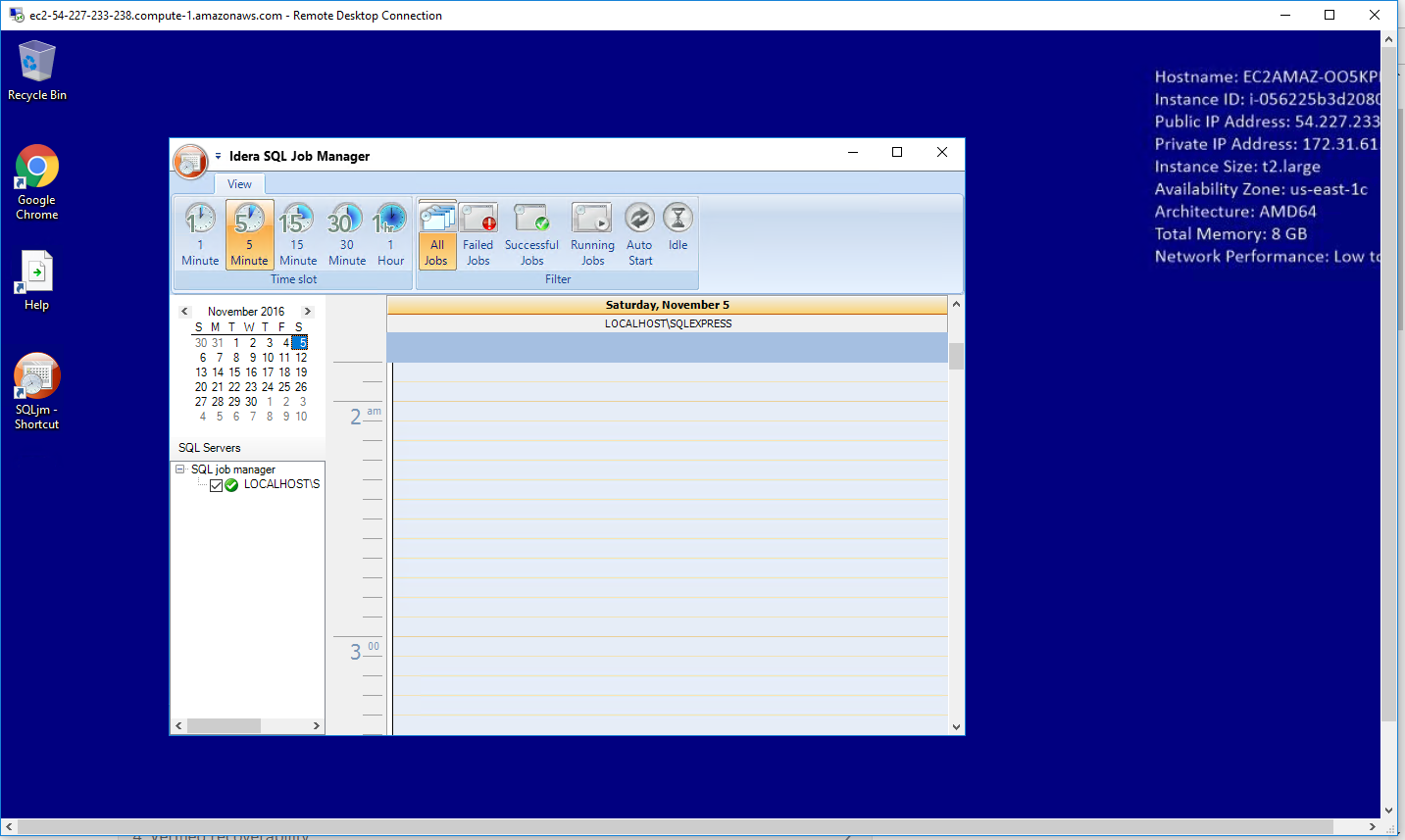Click the schedule vertical scrollbar thumb
The height and width of the screenshot is (840, 1405).
coord(956,356)
